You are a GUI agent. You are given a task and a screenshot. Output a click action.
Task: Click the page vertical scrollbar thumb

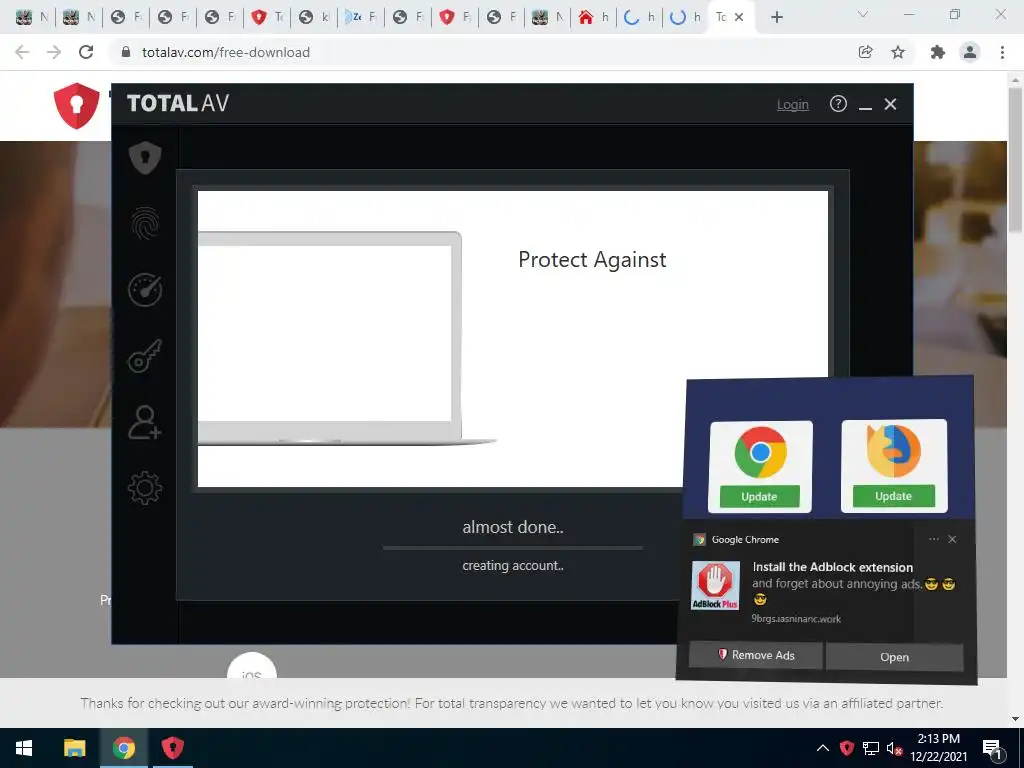pyautogui.click(x=1015, y=159)
